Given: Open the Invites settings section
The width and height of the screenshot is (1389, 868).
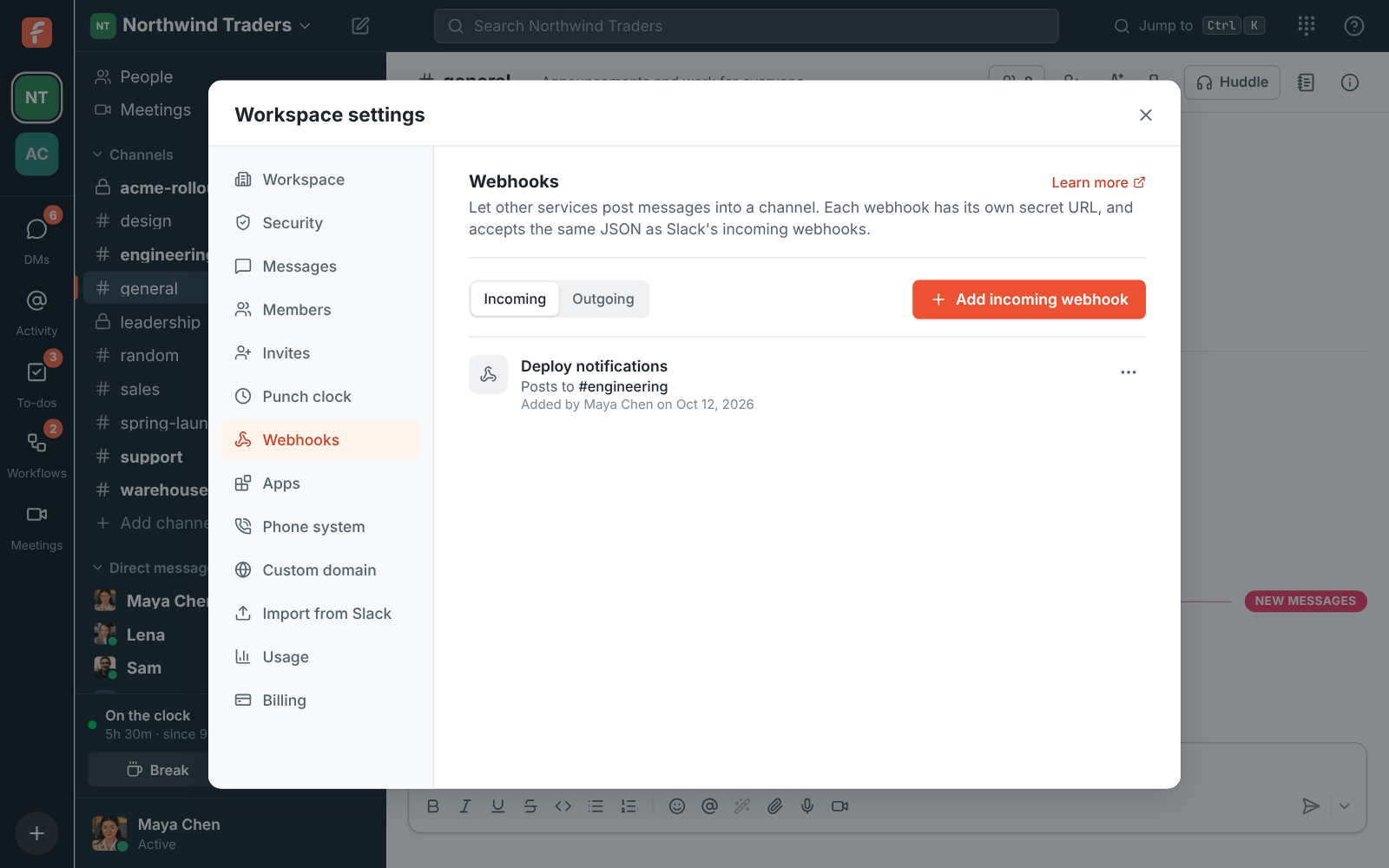Looking at the screenshot, I should coord(320,353).
